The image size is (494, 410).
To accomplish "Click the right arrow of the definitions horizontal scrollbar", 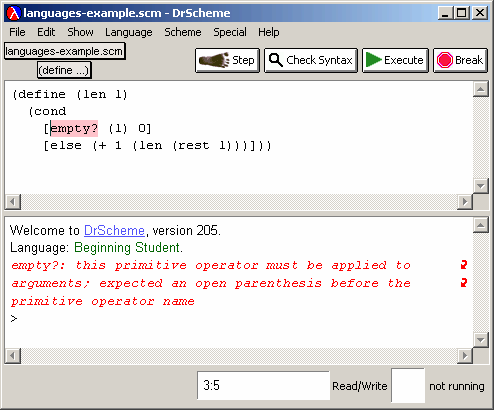I will (465, 202).
